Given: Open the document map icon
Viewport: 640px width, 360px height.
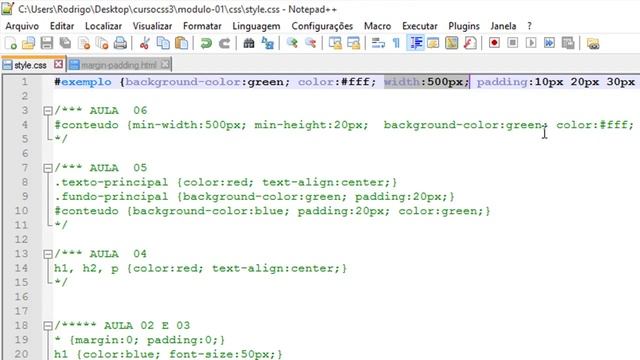Looking at the screenshot, I should pos(451,43).
